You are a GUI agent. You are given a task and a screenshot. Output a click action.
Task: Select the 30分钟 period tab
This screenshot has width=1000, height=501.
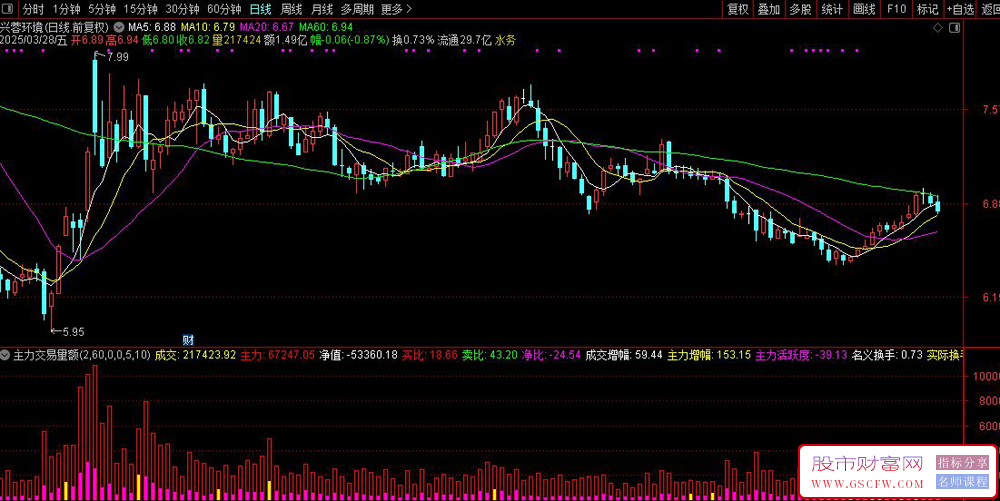point(182,9)
